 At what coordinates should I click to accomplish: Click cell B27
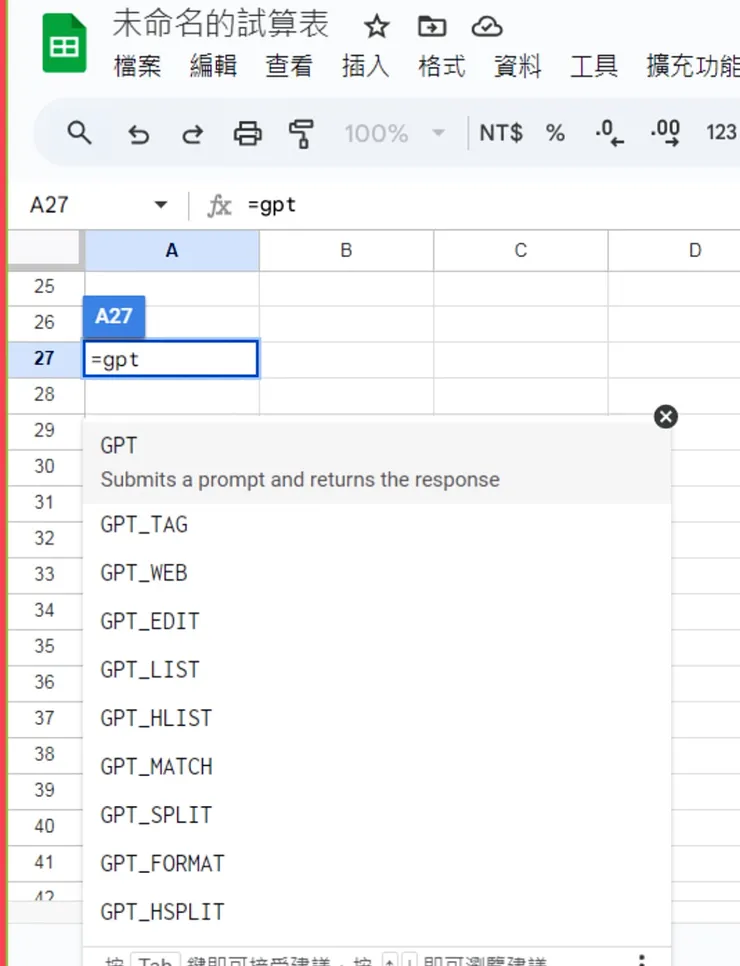pos(346,359)
